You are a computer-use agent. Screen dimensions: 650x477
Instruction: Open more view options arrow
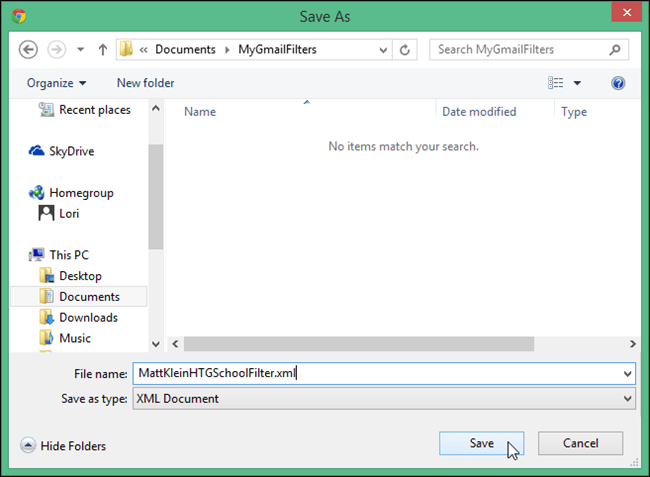coord(577,83)
